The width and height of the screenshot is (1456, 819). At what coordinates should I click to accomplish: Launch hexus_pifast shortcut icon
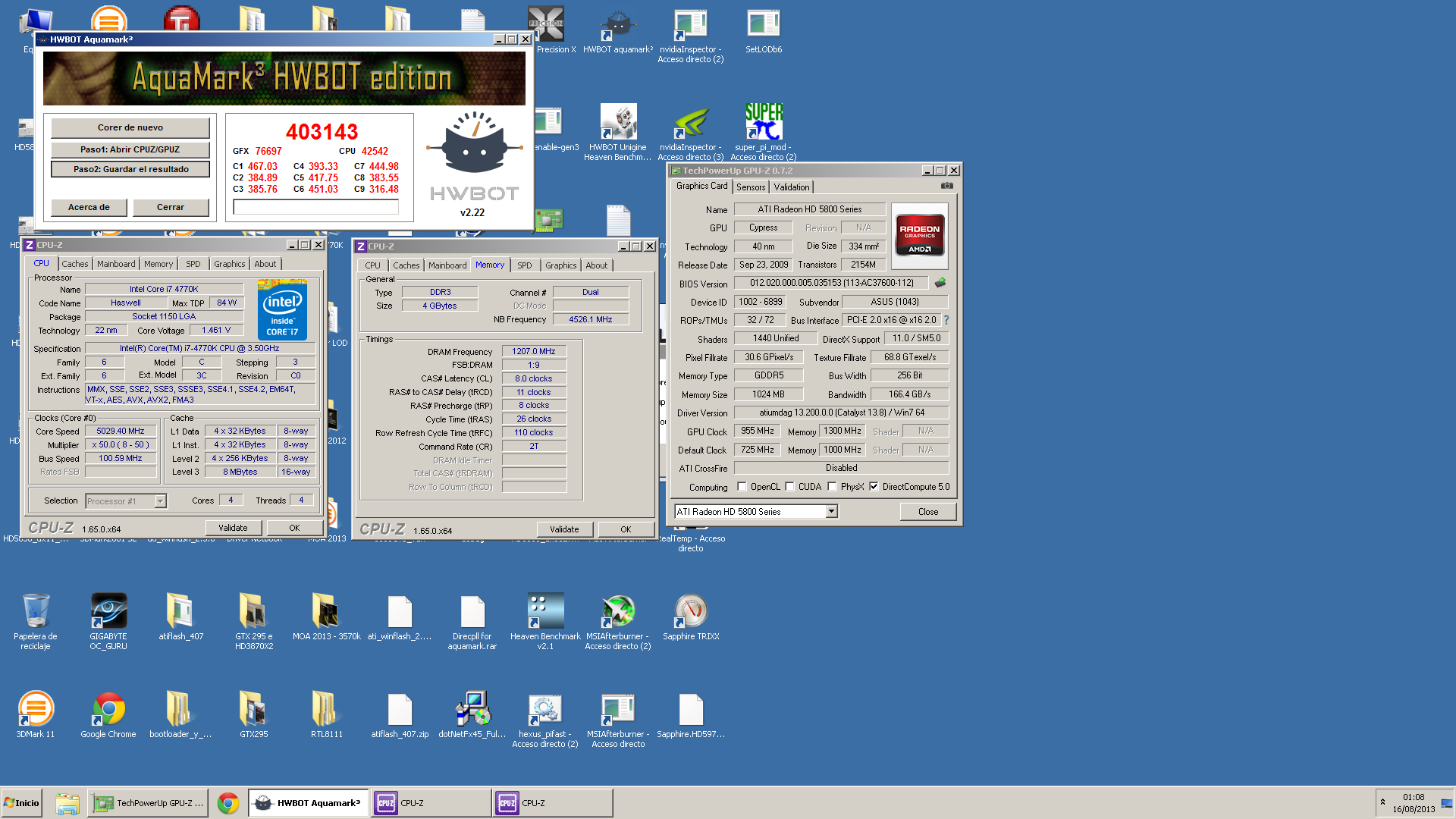pos(545,719)
